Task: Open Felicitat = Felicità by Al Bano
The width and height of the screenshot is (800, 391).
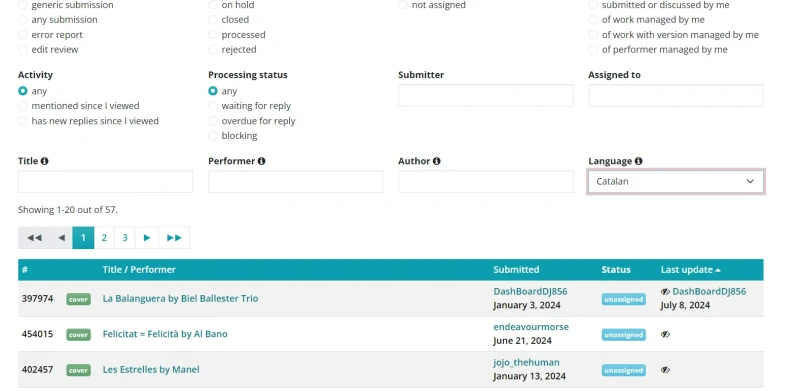Action: click(165, 334)
